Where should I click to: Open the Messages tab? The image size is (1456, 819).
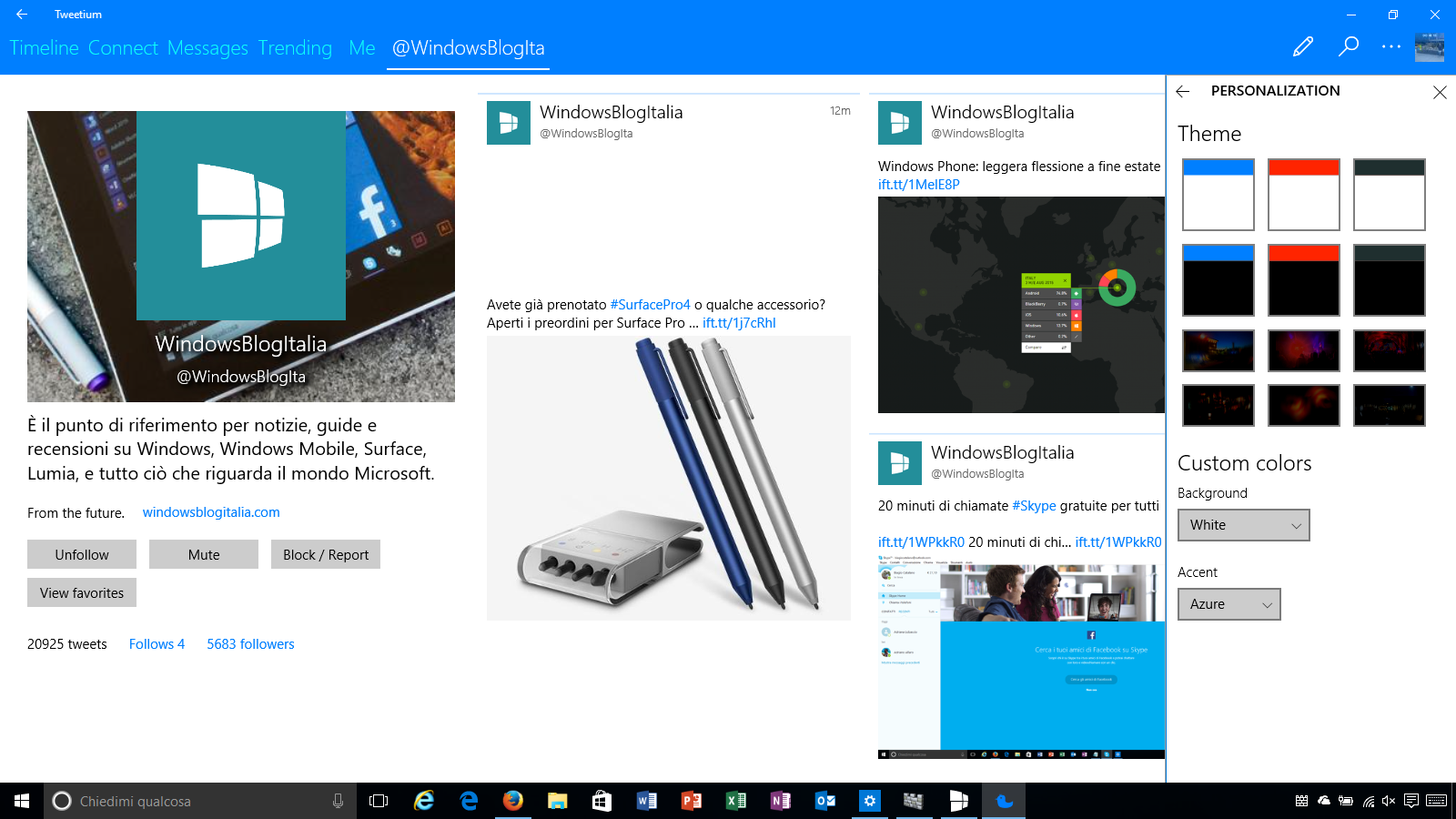(x=207, y=47)
